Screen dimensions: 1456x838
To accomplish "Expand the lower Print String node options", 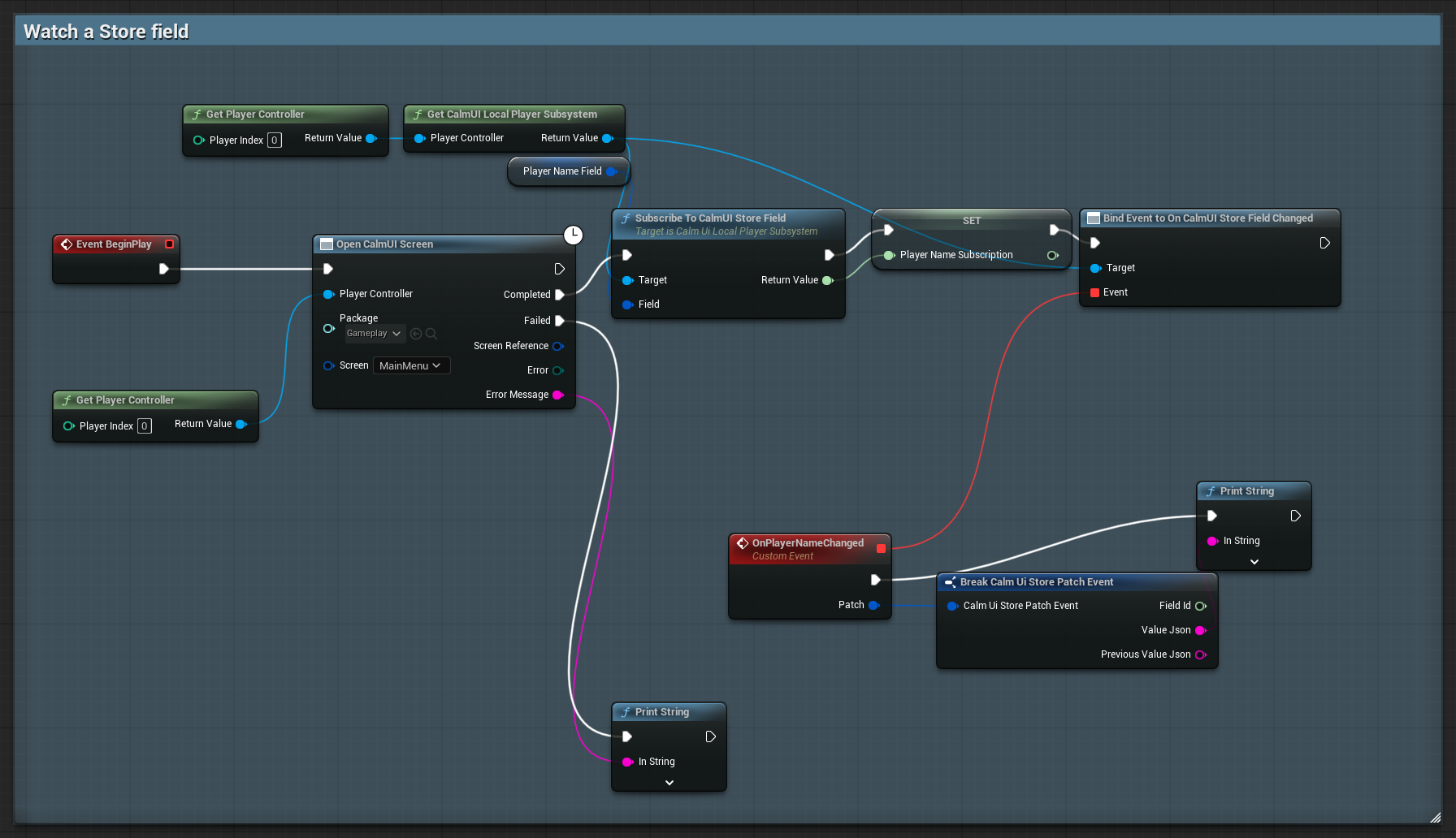I will pyautogui.click(x=669, y=783).
